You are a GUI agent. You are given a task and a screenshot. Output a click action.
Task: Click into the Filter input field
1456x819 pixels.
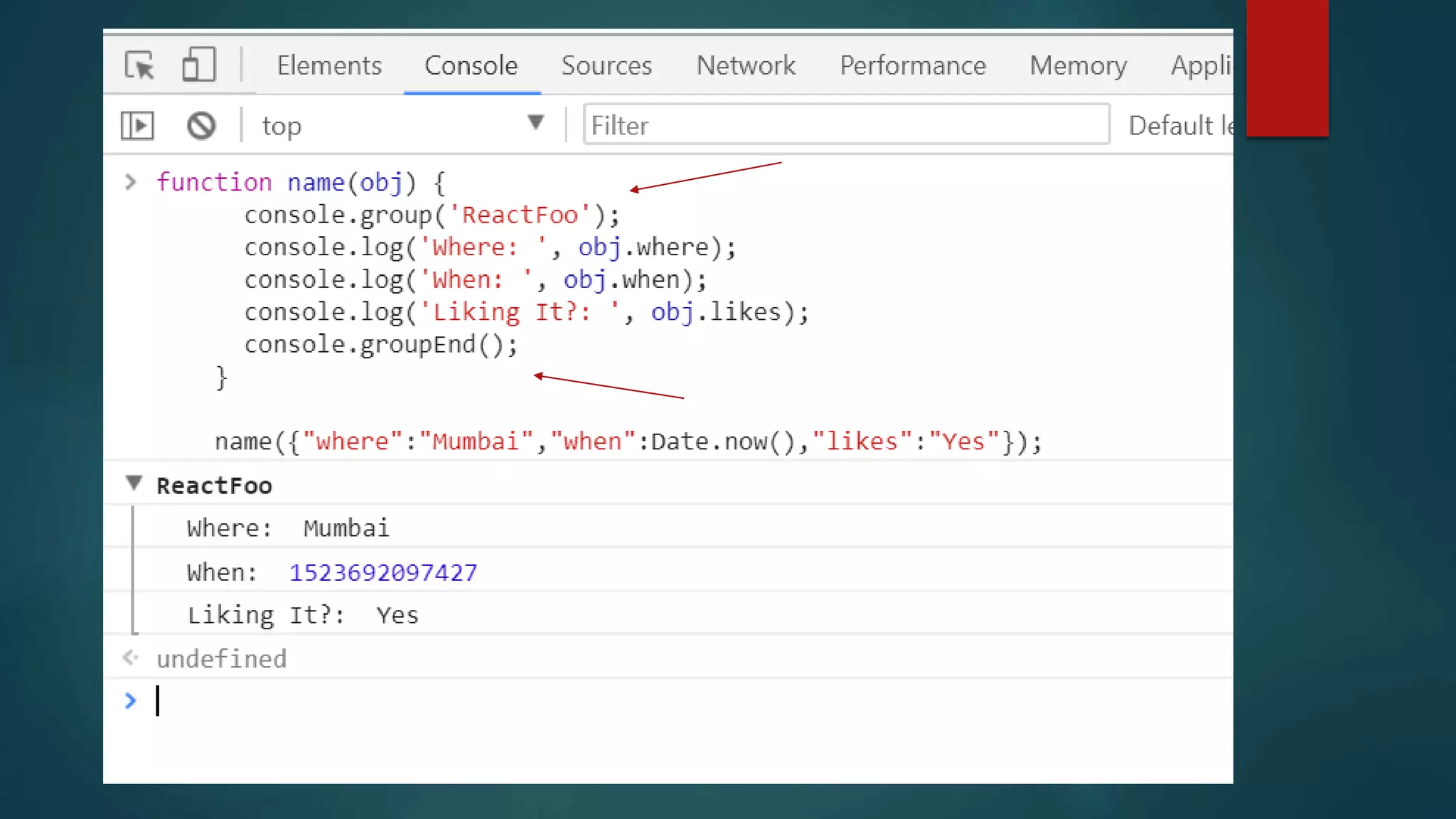(846, 125)
